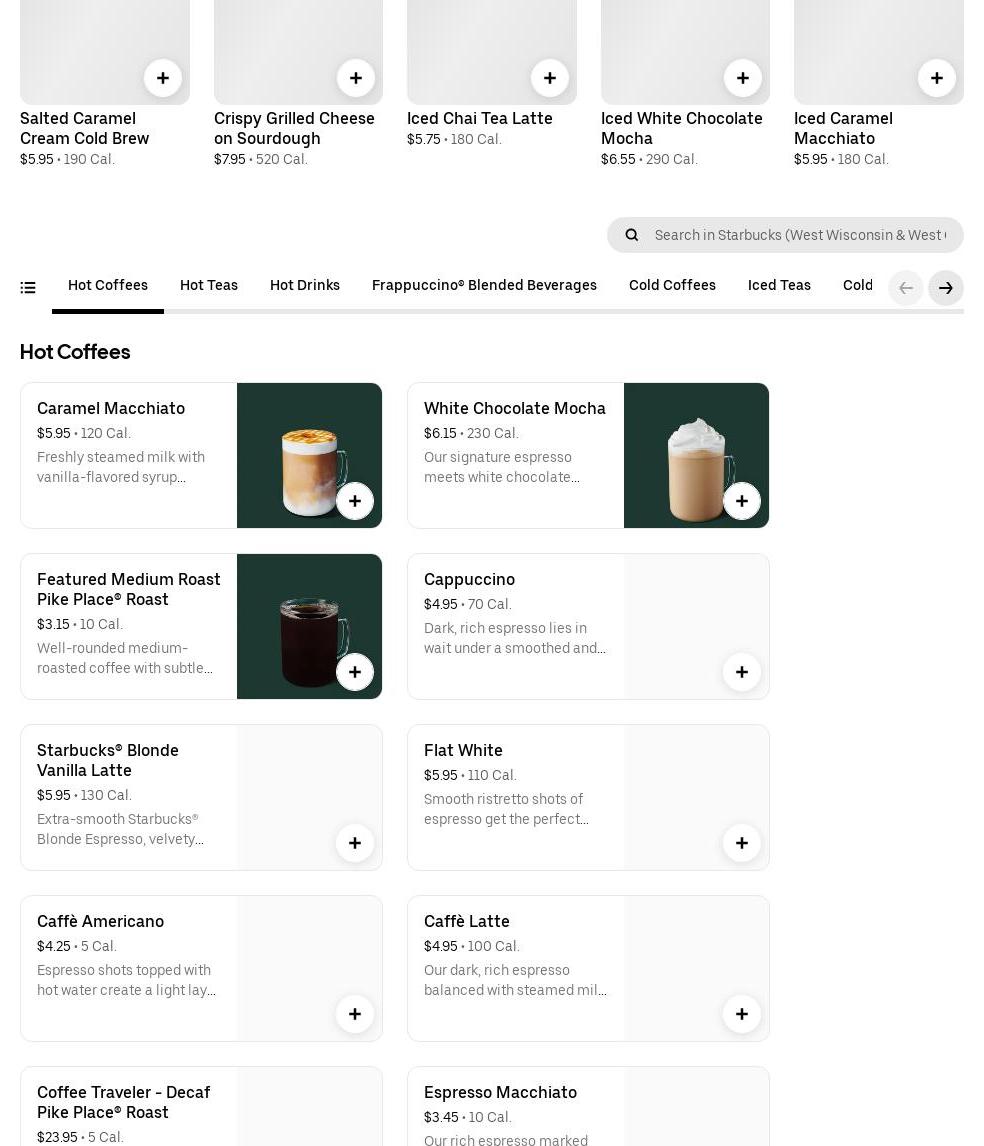
Task: Go to the Iced Teas tab
Action: [779, 286]
